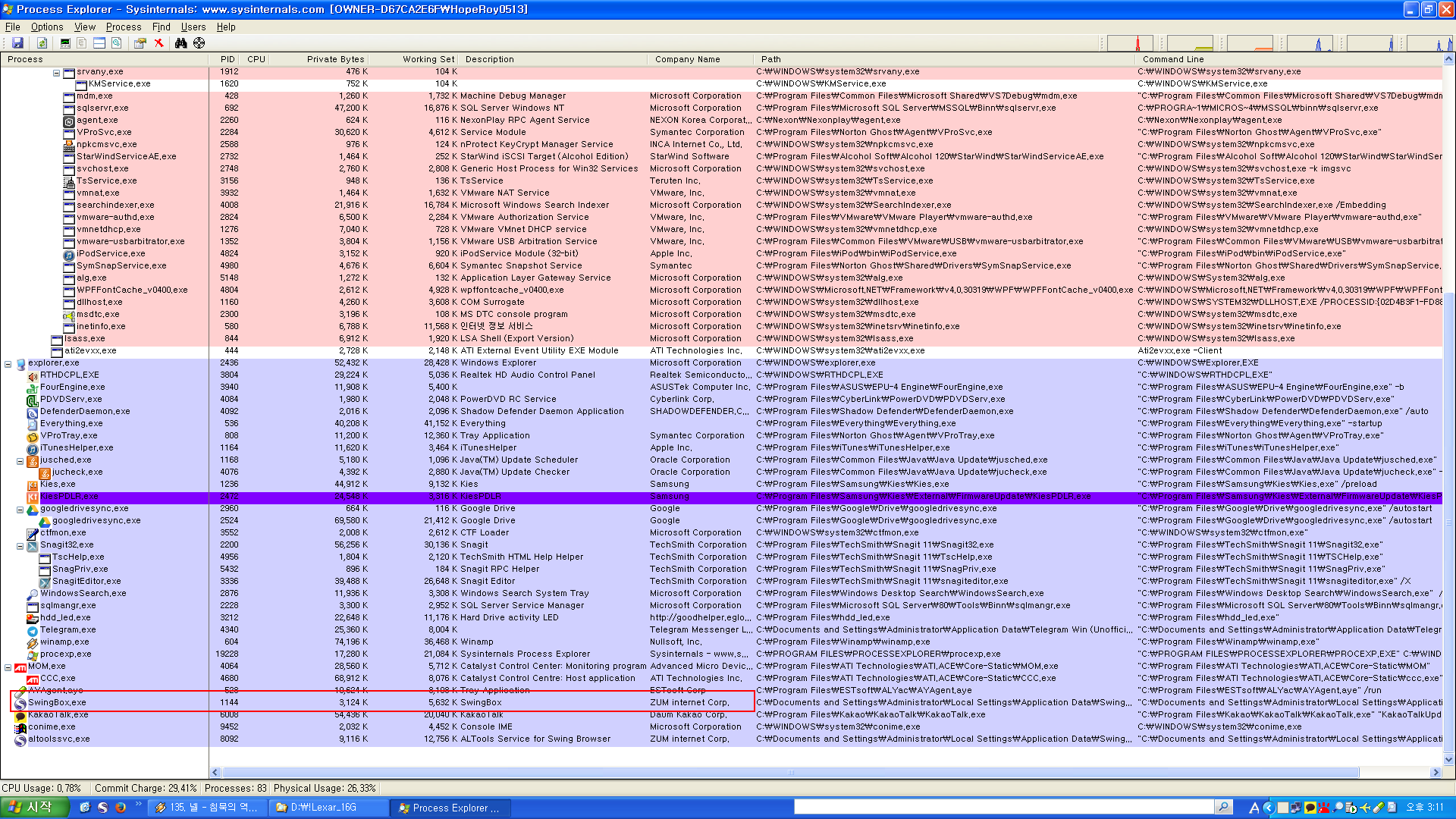
Task: Click 'Physical Usage: 26.33%' in status bar
Action: [325, 789]
